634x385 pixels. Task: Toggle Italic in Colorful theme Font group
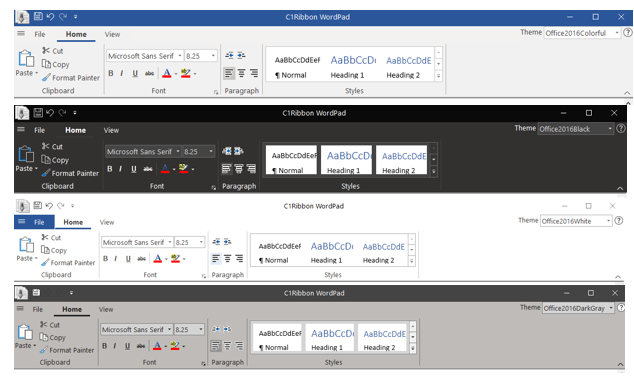tap(122, 73)
